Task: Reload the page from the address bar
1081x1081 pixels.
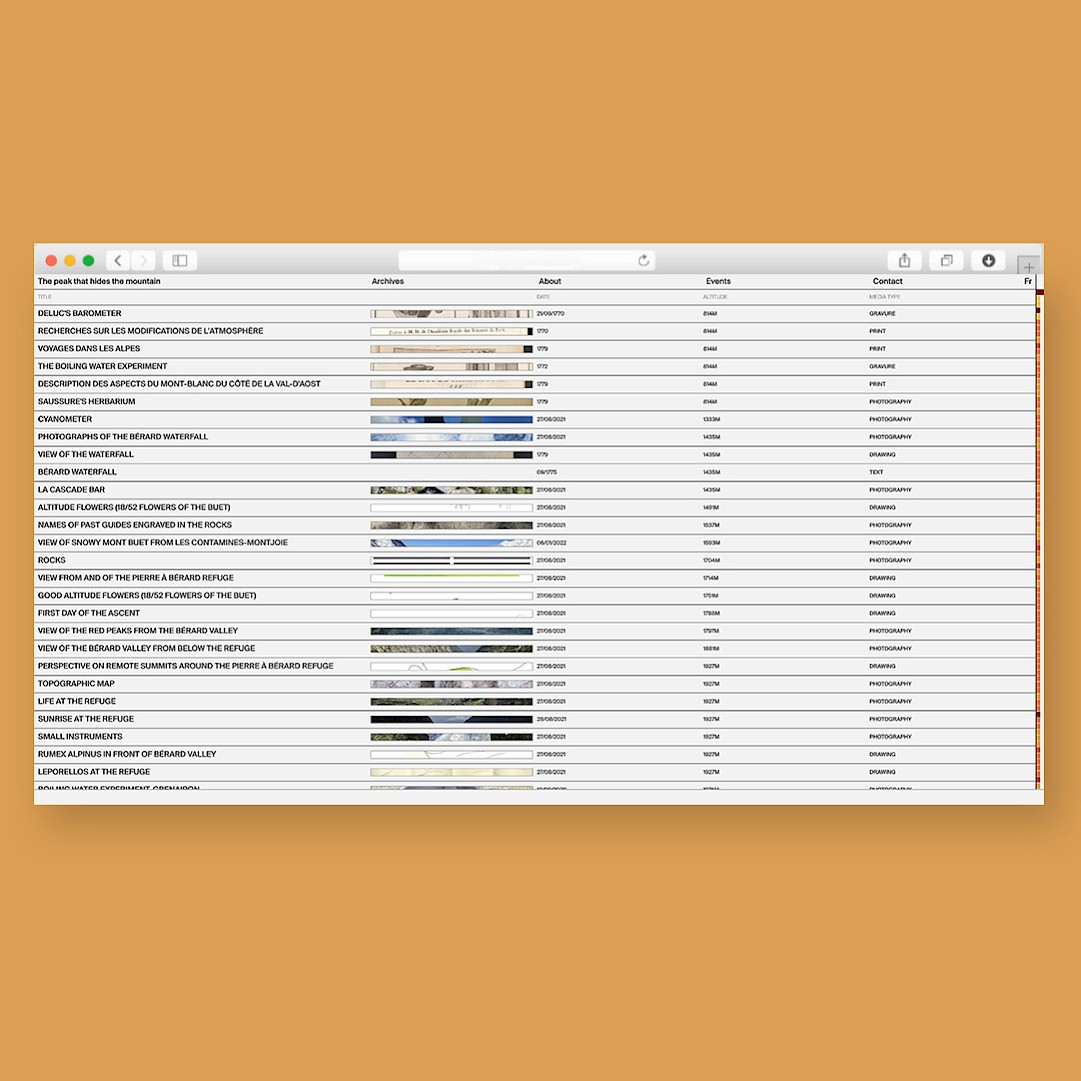Action: pos(644,261)
